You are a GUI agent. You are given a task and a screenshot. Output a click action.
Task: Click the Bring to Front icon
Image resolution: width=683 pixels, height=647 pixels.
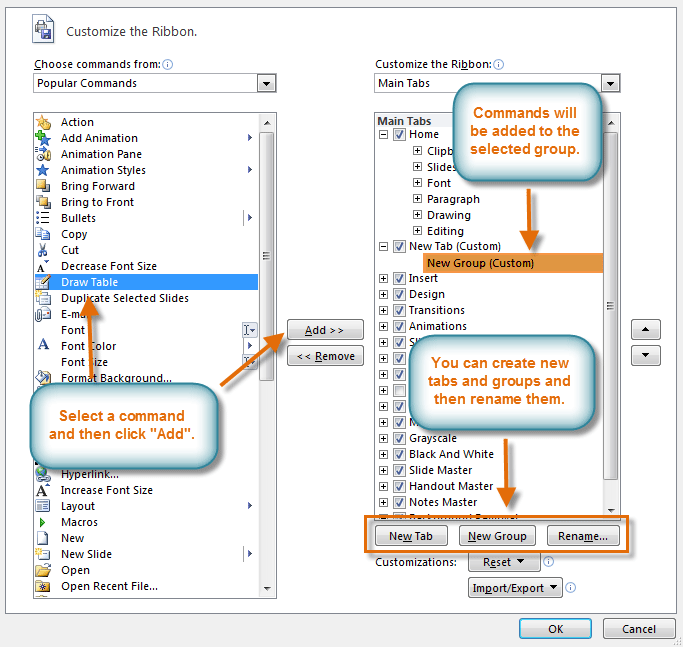(x=43, y=202)
